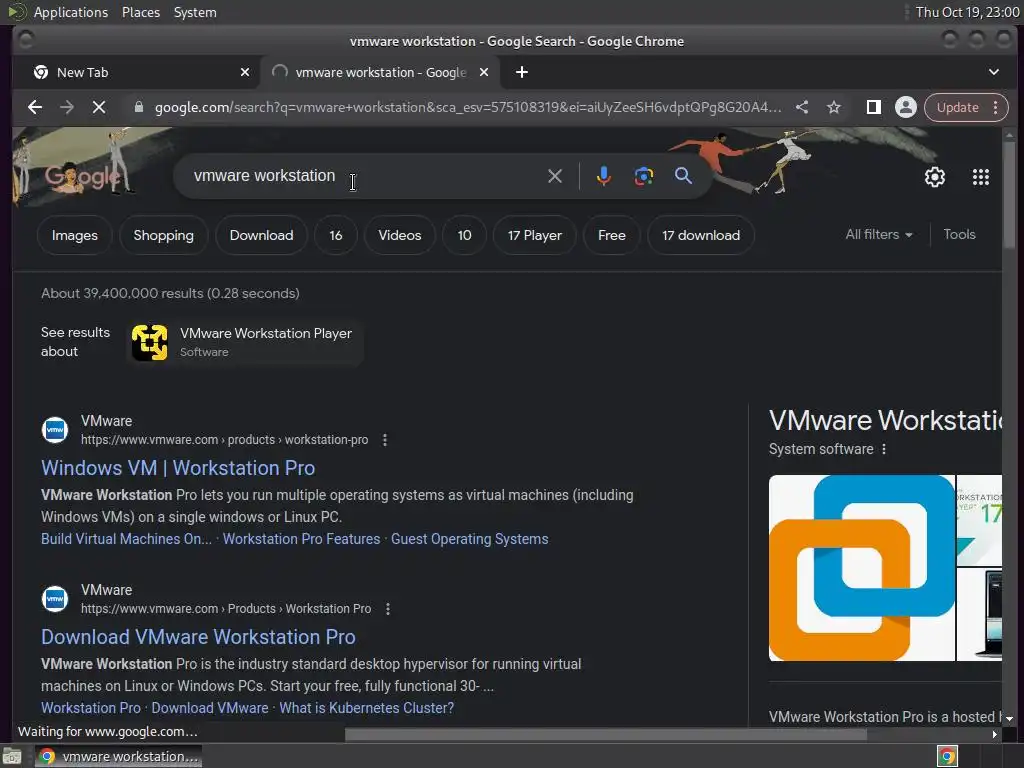View site info via the padlock icon
Image resolution: width=1024 pixels, height=768 pixels.
pos(138,107)
